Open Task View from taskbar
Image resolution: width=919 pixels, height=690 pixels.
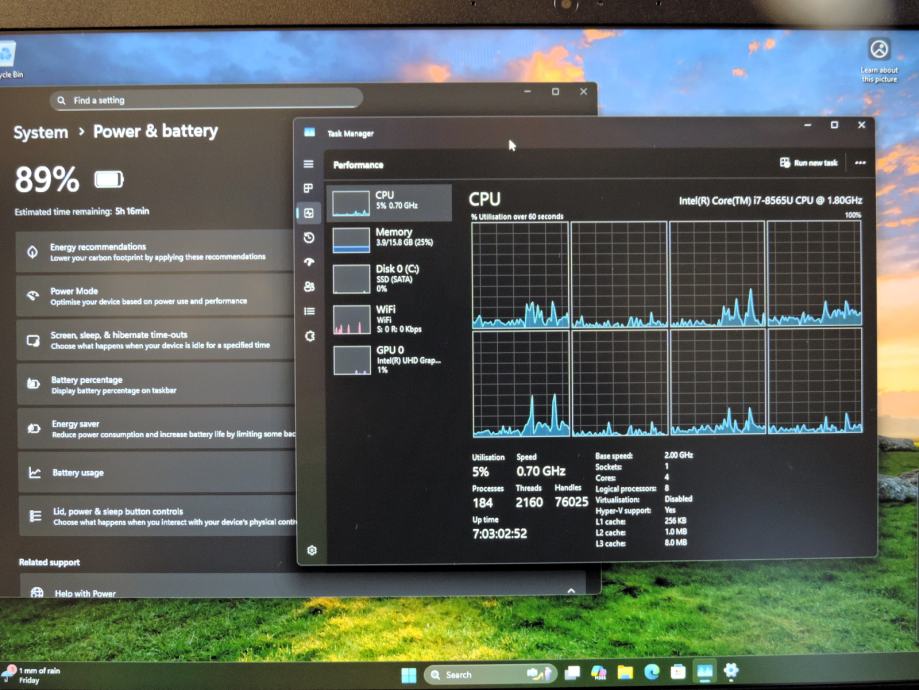573,673
